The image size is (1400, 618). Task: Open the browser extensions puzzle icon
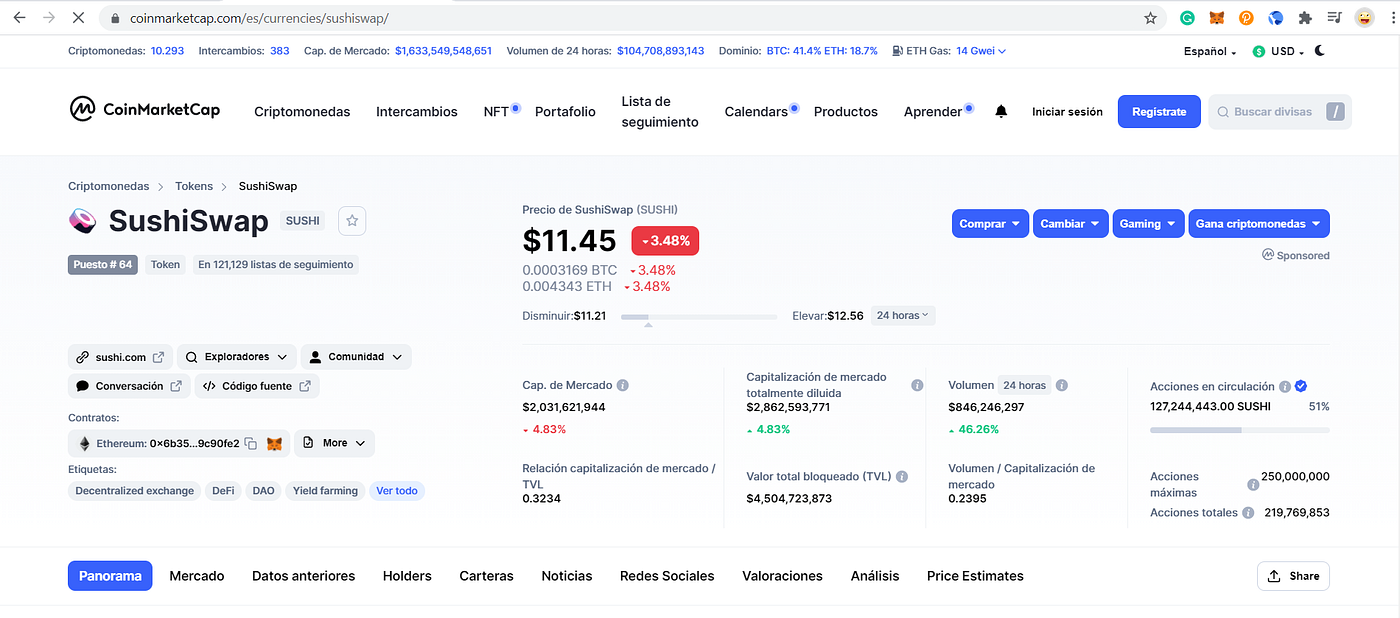pyautogui.click(x=1305, y=18)
